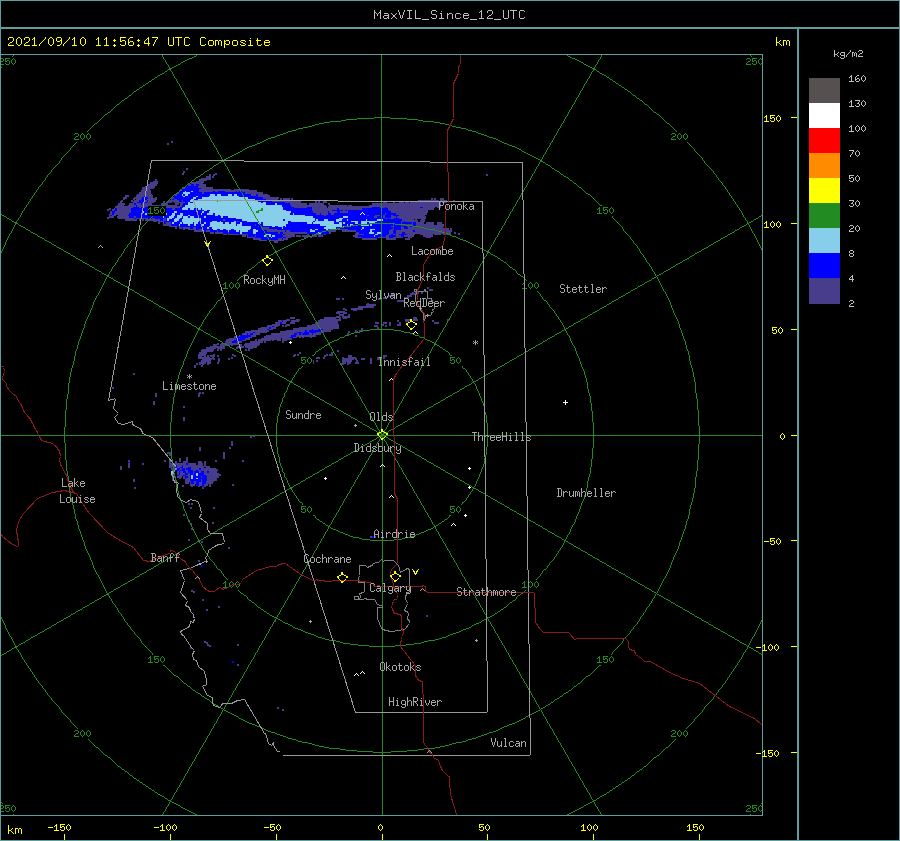Viewport: 900px width, 841px height.
Task: Click the Okotoks town label
Action: coord(400,667)
